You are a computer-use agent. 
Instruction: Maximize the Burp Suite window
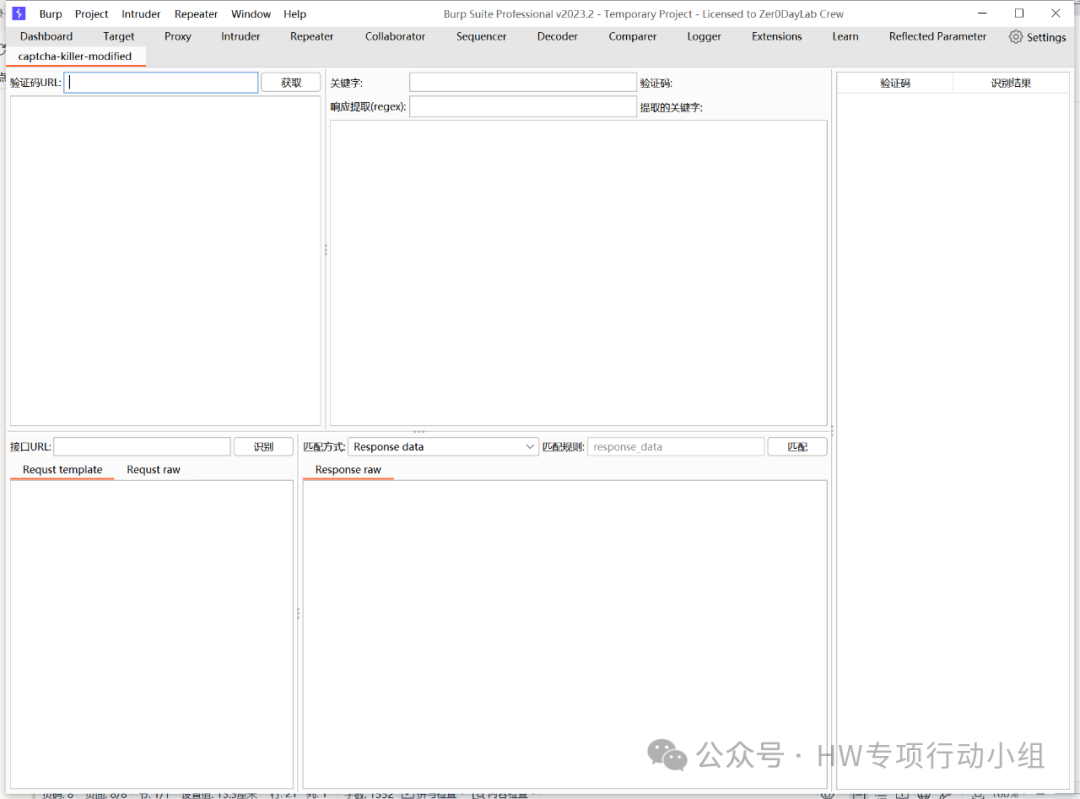click(x=1019, y=13)
